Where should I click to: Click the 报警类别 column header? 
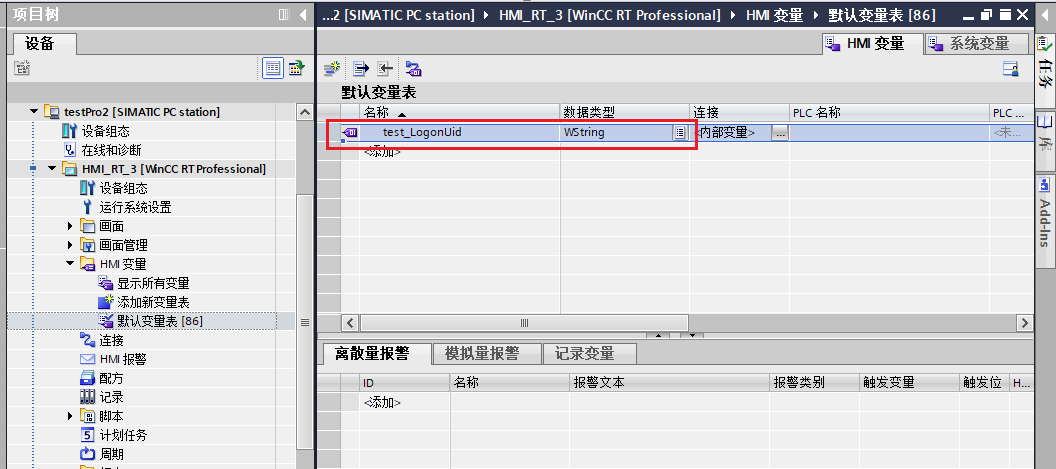814,383
